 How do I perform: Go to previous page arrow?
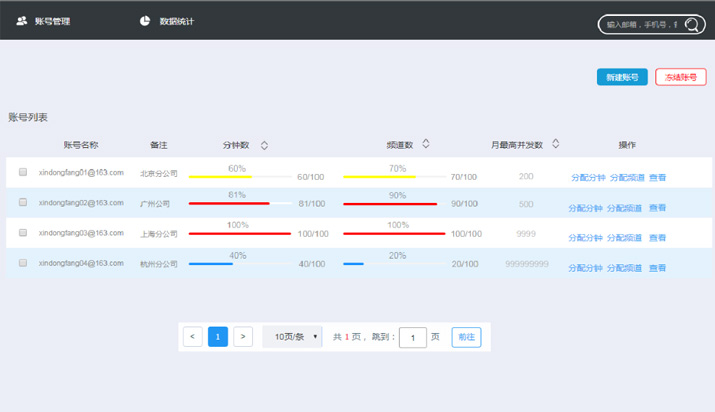pos(193,337)
